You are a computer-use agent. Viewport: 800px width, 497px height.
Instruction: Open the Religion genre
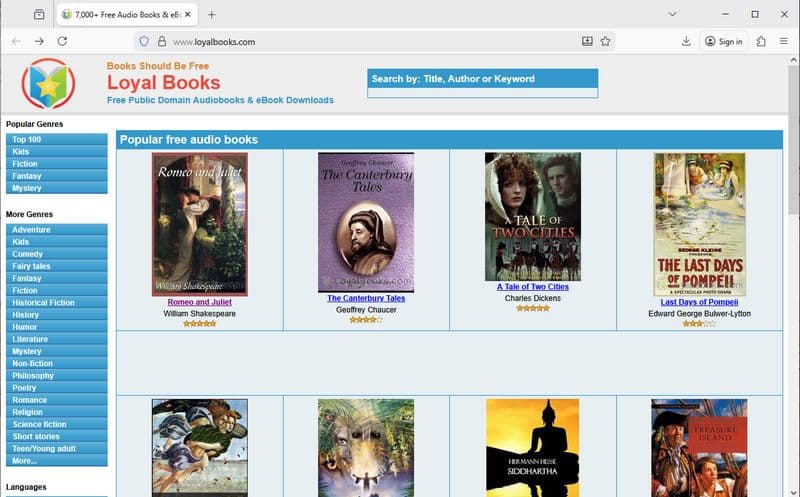pos(57,412)
